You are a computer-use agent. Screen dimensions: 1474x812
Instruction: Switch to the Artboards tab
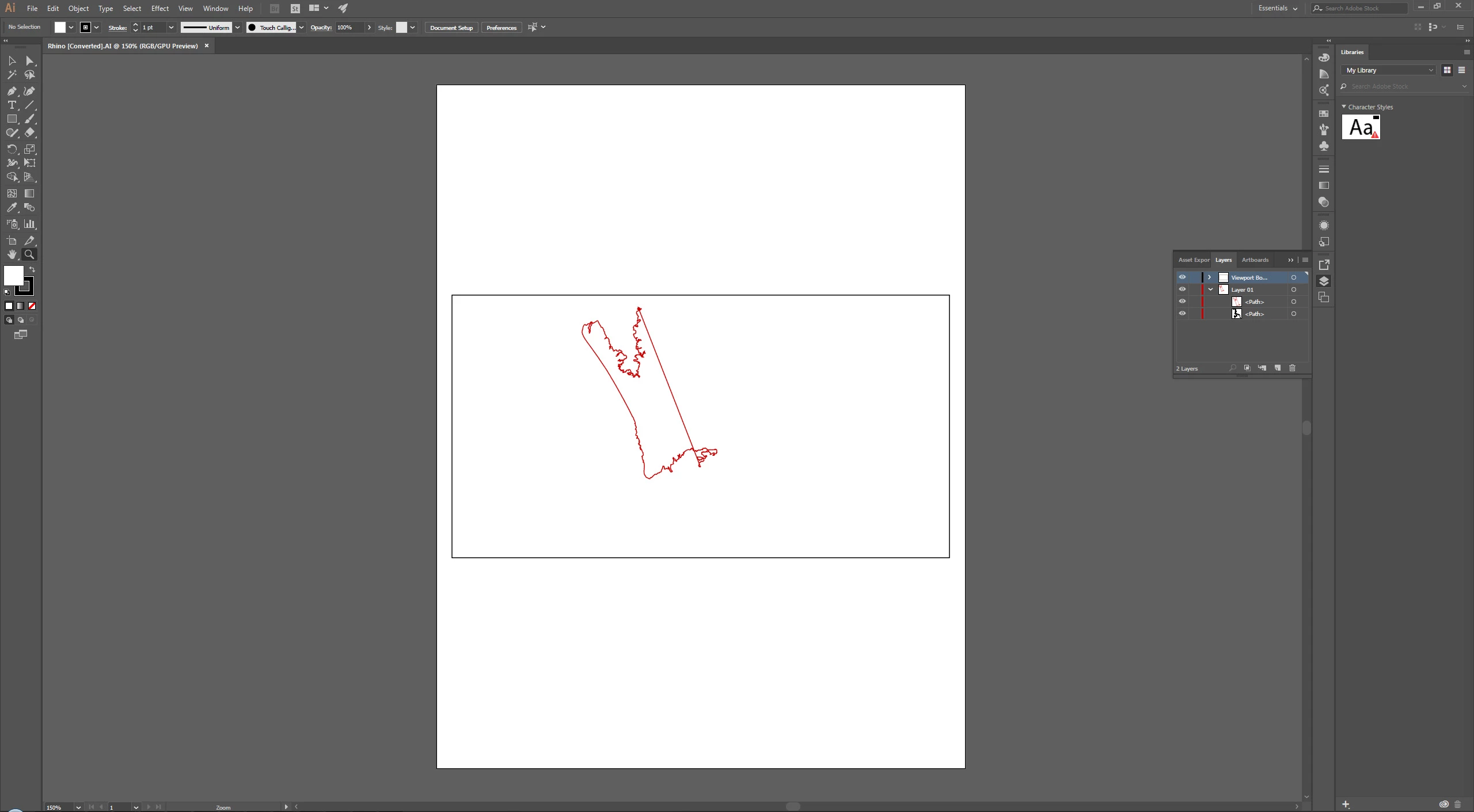pyautogui.click(x=1255, y=260)
